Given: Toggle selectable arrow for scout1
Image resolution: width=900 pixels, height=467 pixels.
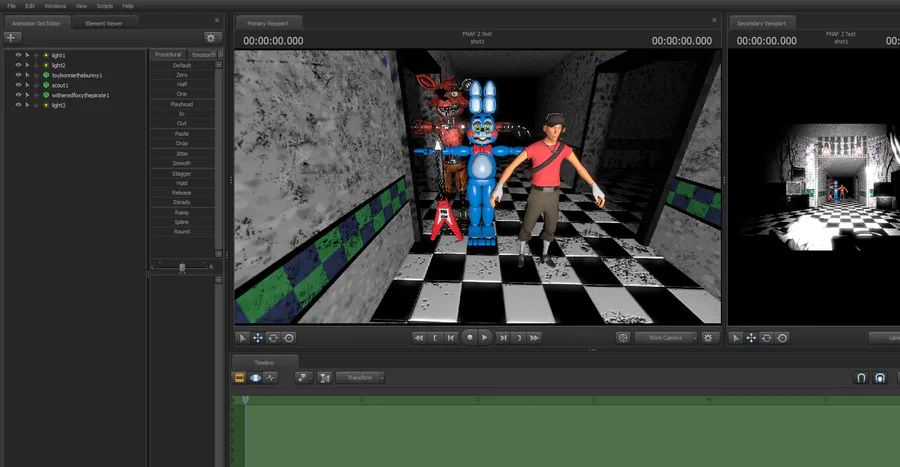Looking at the screenshot, I should coord(27,85).
